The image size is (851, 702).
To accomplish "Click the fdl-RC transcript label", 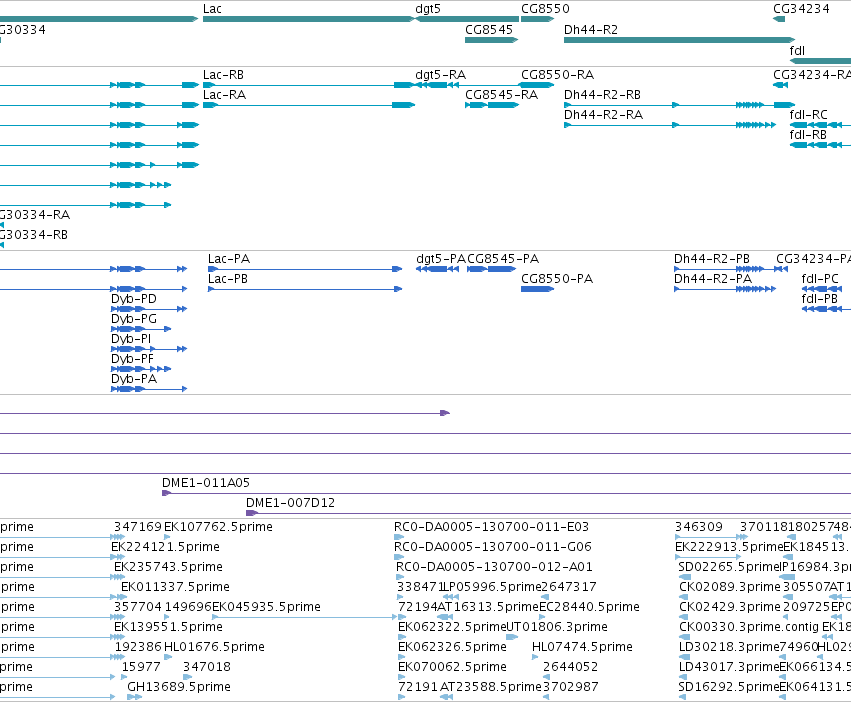I will click(809, 115).
